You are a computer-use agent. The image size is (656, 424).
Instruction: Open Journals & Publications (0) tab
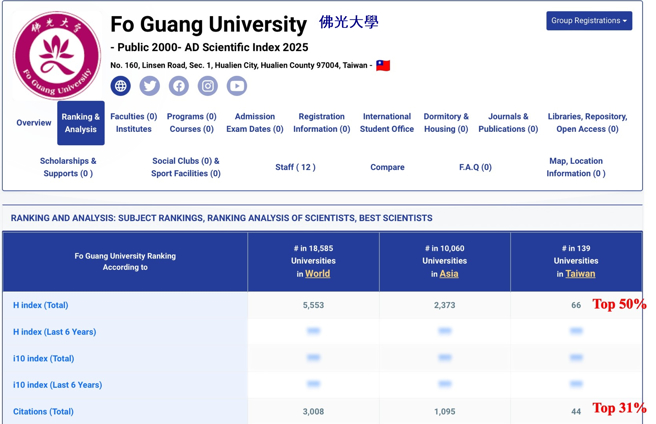508,123
